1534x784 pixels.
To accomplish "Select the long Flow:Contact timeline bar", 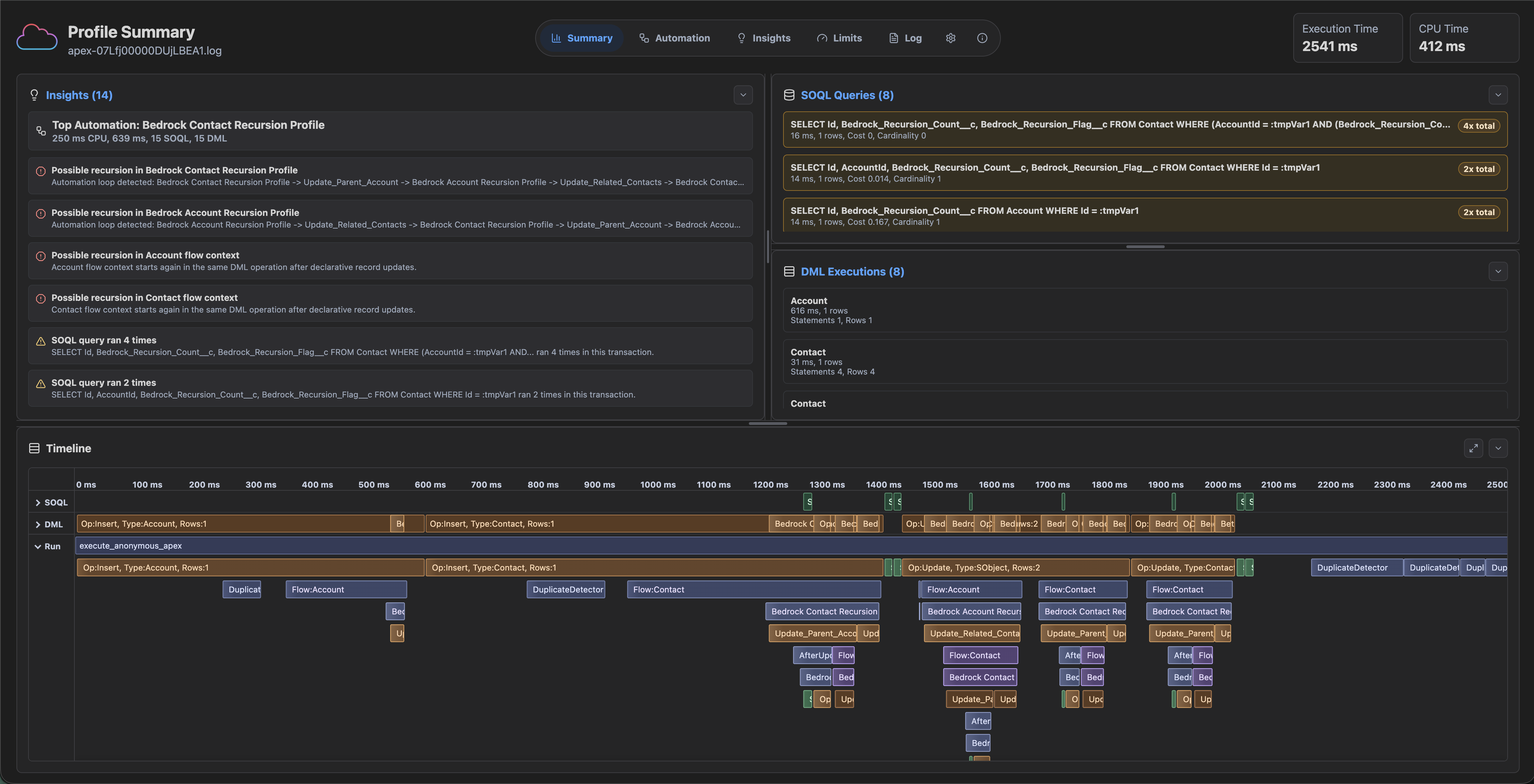I will pyautogui.click(x=754, y=589).
